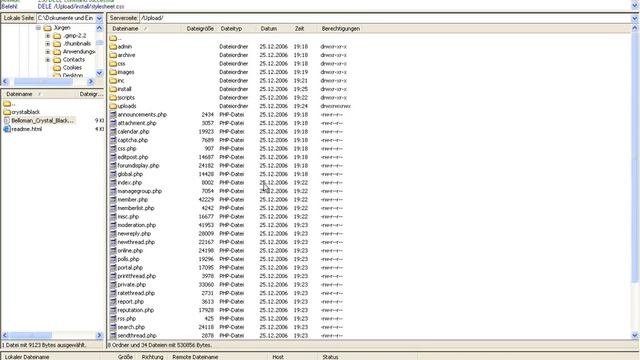640x360 pixels.
Task: Select the scripts folder icon
Action: [113, 98]
